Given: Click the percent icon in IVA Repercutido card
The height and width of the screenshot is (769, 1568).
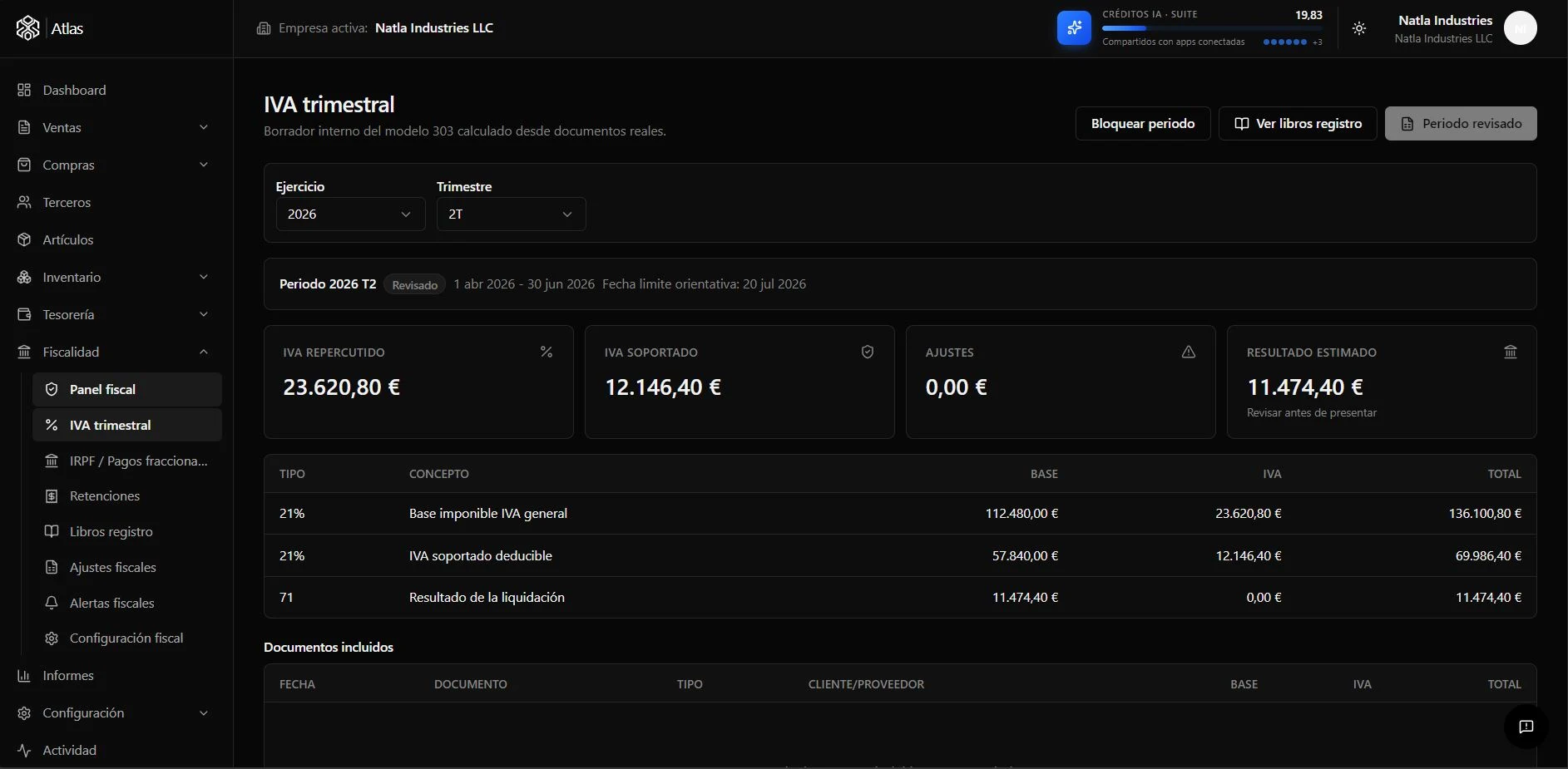Looking at the screenshot, I should (547, 352).
